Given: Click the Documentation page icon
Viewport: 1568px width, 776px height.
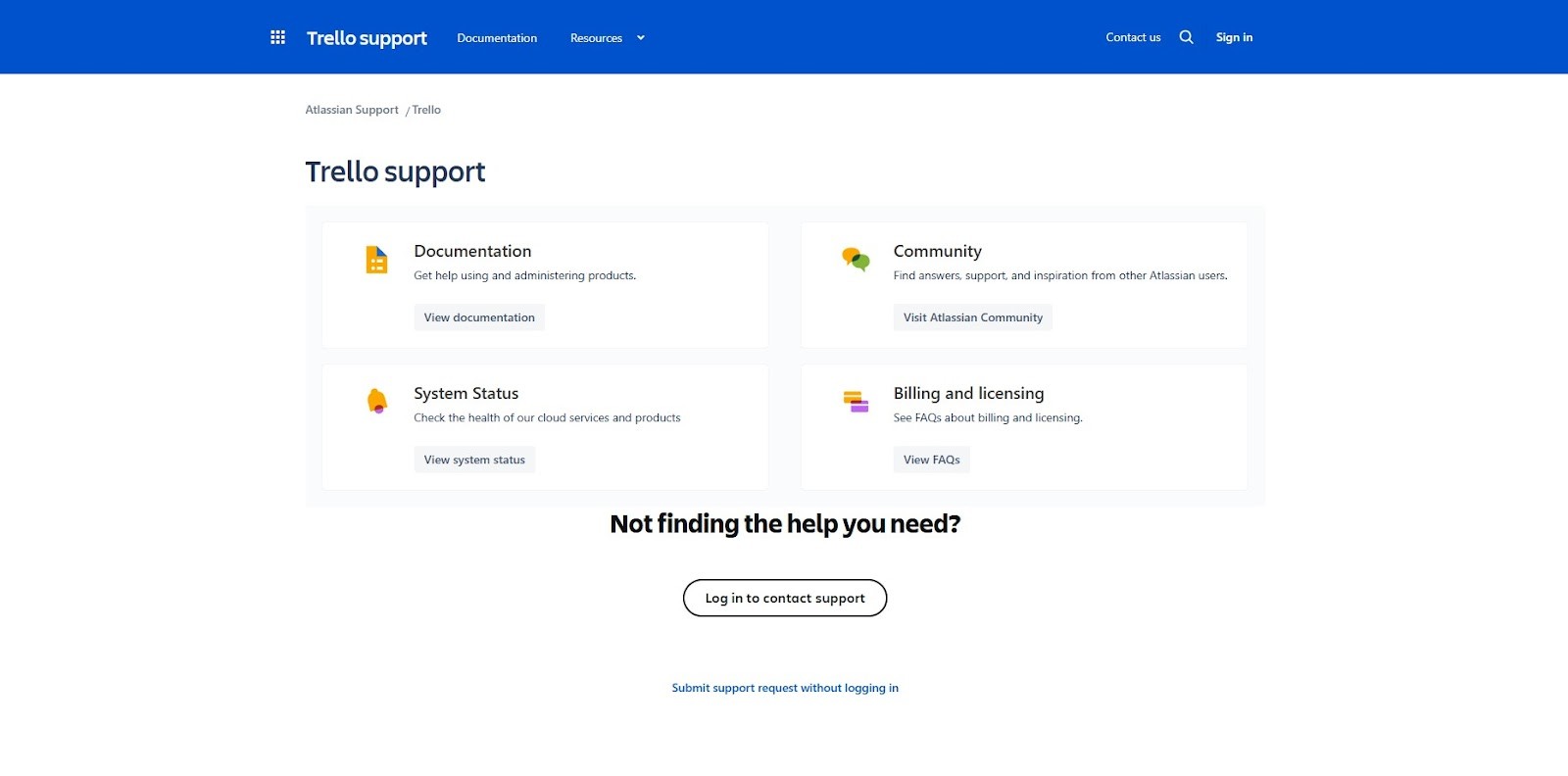Looking at the screenshot, I should pyautogui.click(x=376, y=260).
